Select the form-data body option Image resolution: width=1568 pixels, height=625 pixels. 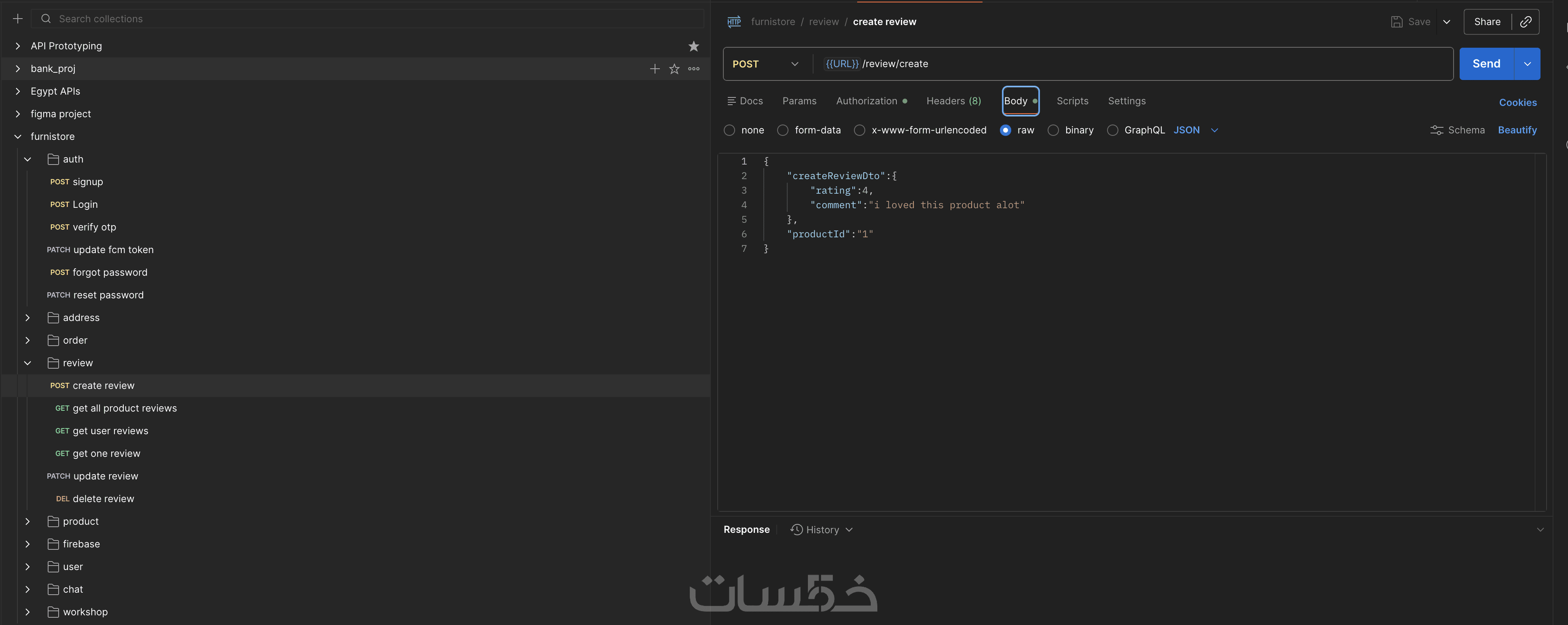tap(783, 130)
